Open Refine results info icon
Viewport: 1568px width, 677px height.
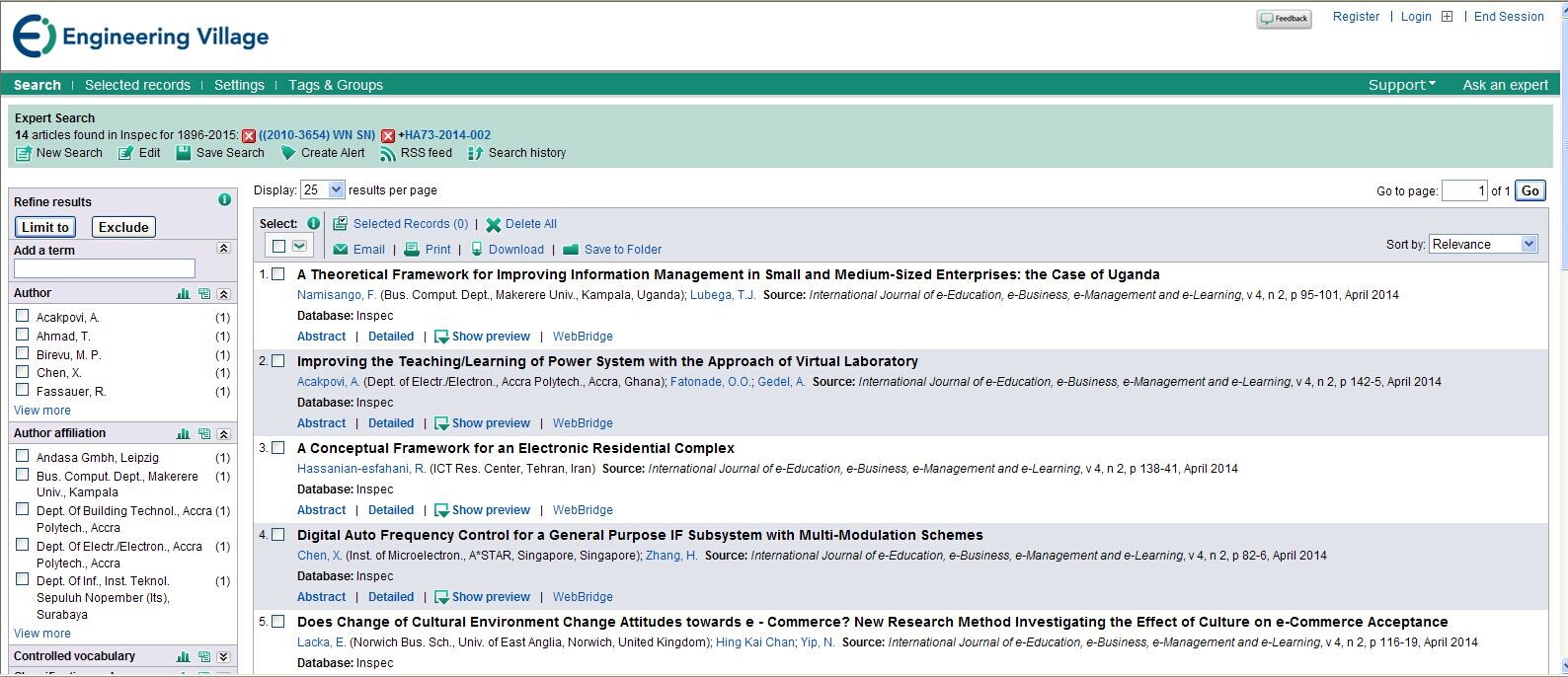pyautogui.click(x=224, y=199)
